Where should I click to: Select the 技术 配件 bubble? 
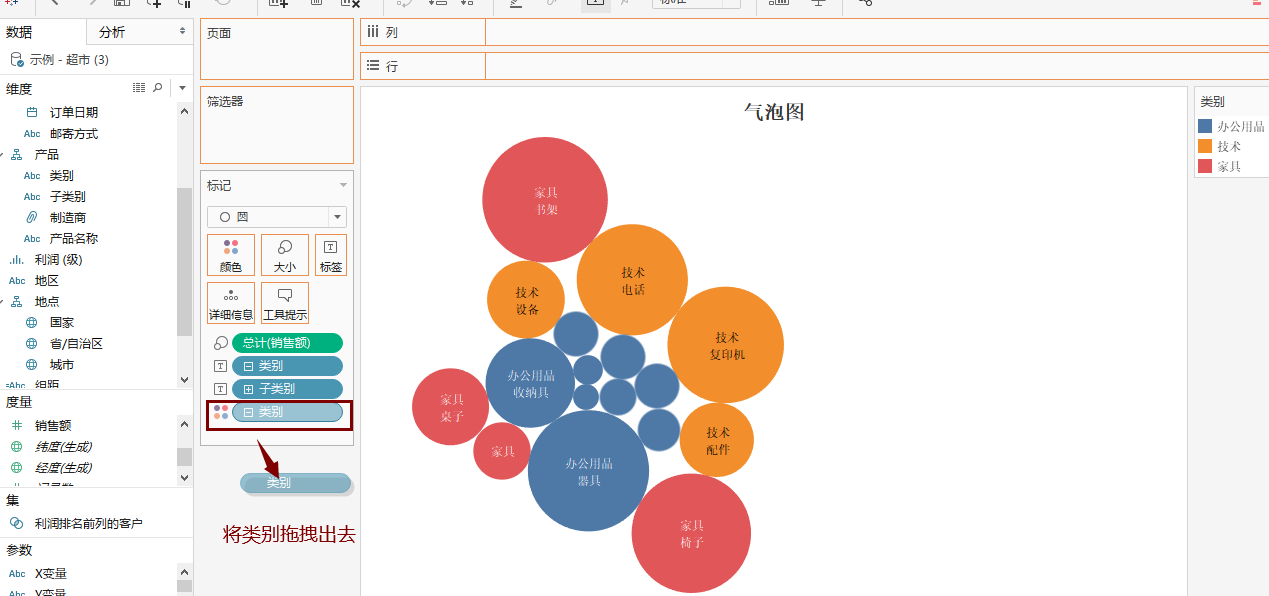tap(717, 440)
